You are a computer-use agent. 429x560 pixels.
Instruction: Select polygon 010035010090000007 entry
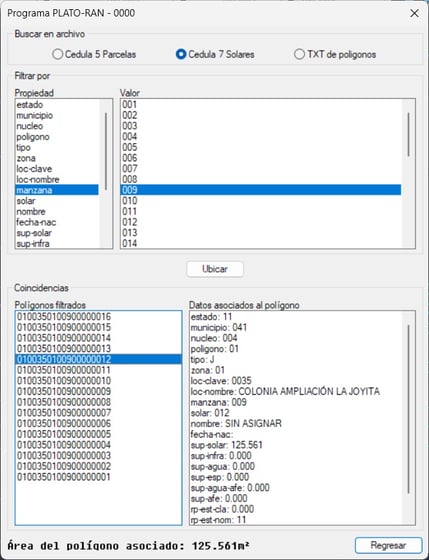pos(99,413)
